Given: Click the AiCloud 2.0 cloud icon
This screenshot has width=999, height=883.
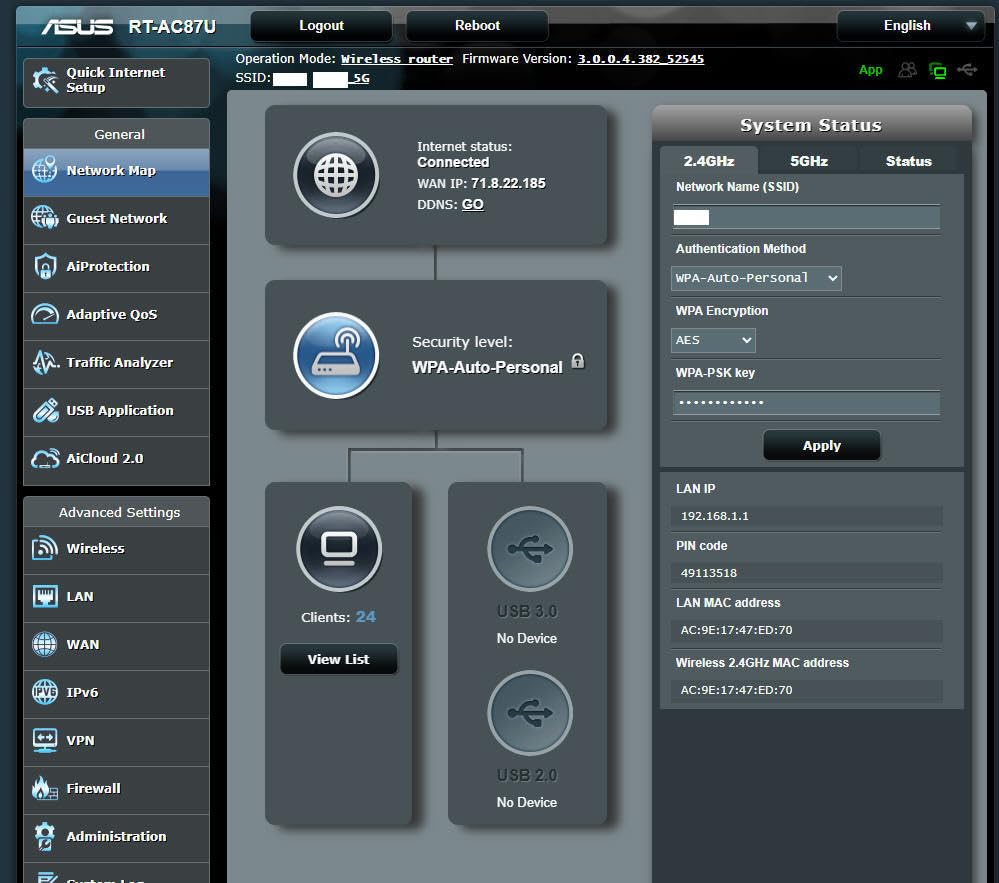Looking at the screenshot, I should [45, 459].
